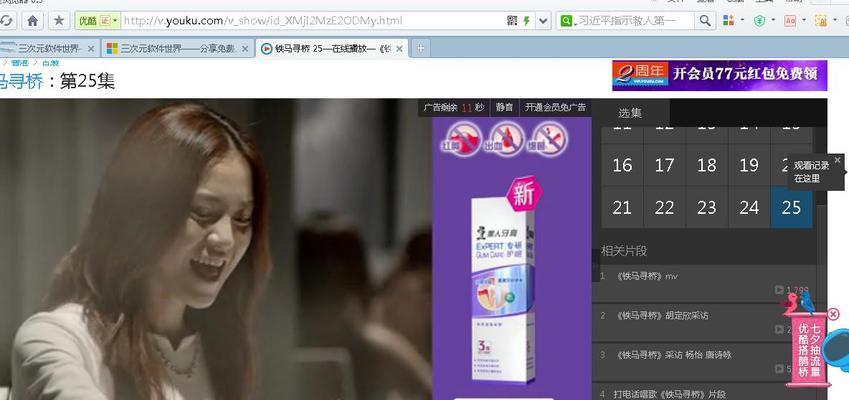849x400 pixels.
Task: Expand the dropdown beside the apps grid icon
Action: coord(742,21)
